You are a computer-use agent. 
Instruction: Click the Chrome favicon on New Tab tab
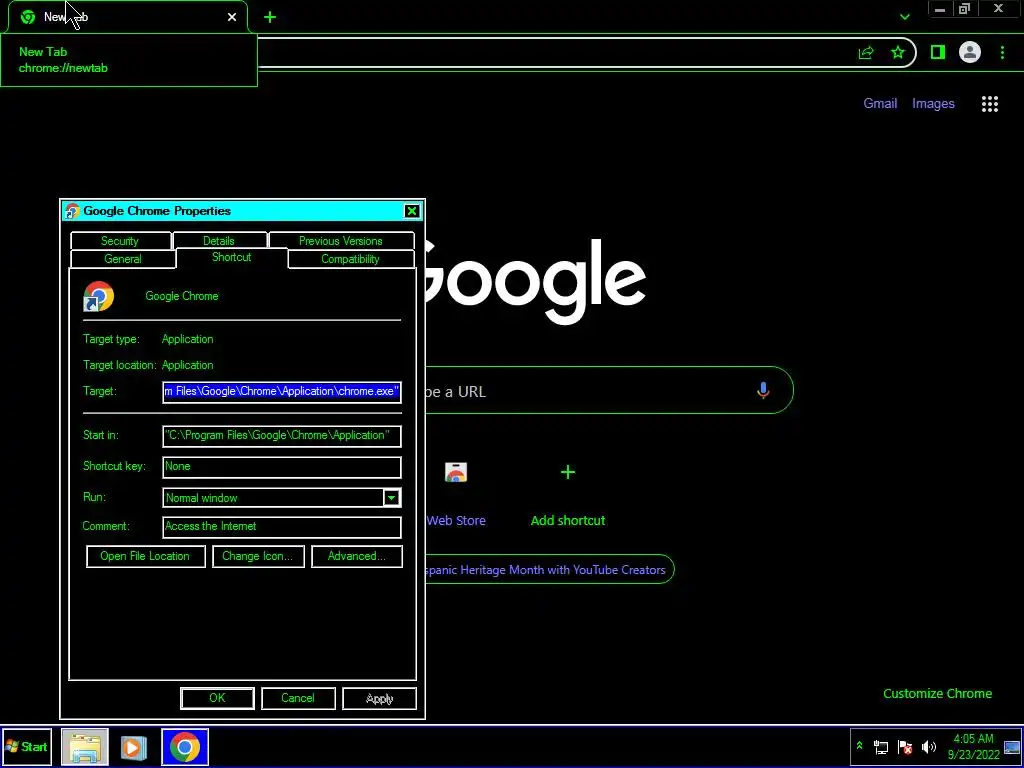28,17
